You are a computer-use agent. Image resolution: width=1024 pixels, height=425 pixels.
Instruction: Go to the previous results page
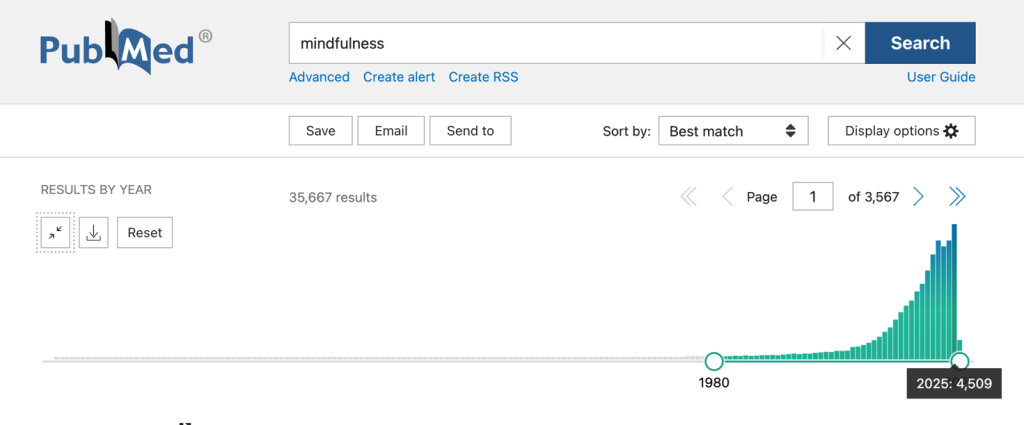click(x=727, y=197)
